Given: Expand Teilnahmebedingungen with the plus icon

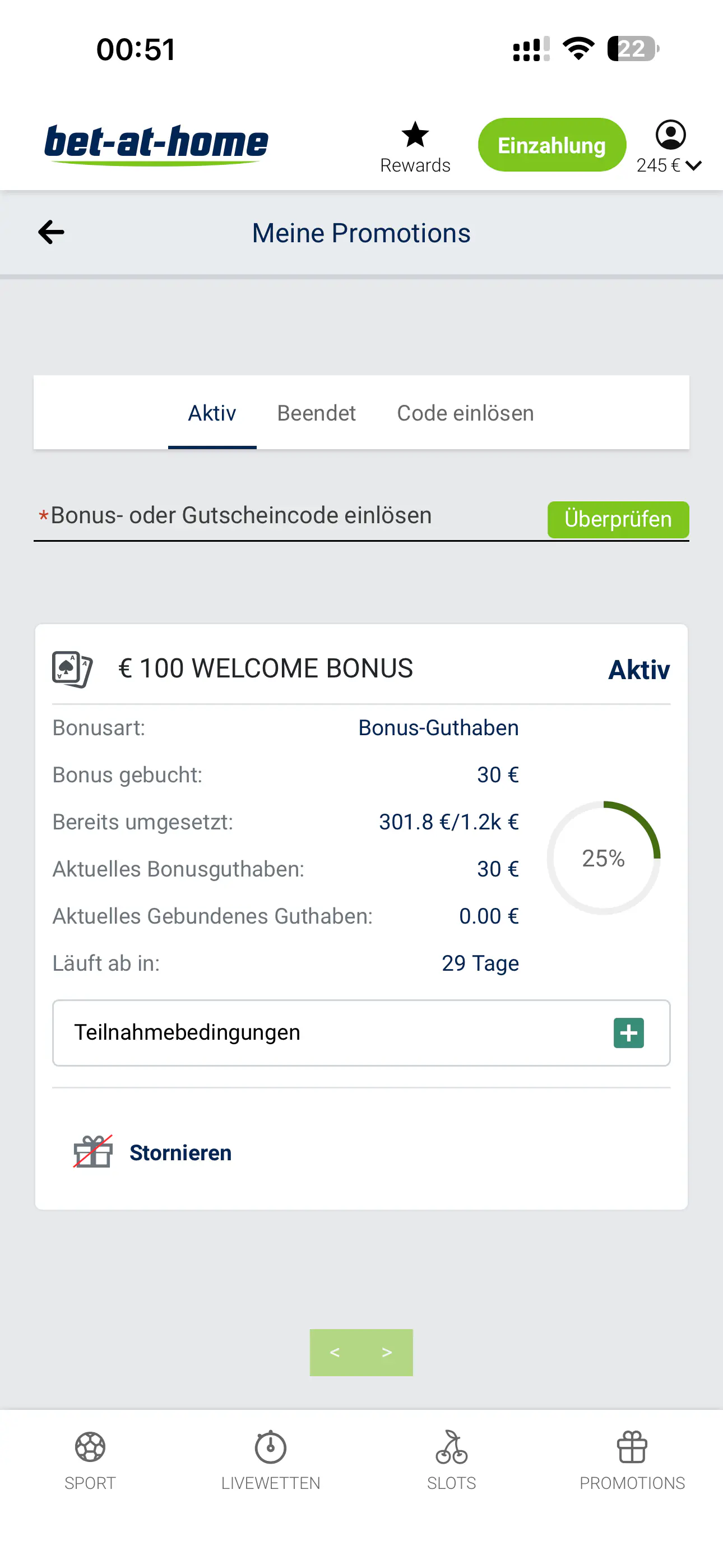Looking at the screenshot, I should pos(629,1032).
